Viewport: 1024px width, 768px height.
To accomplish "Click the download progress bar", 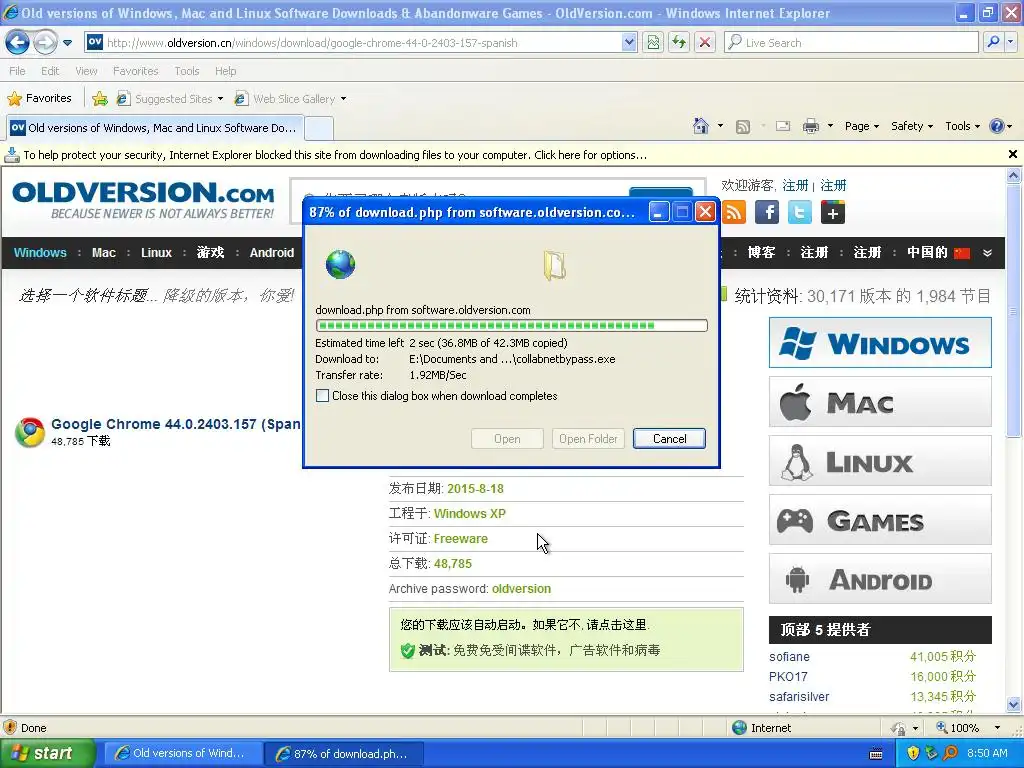I will 511,325.
